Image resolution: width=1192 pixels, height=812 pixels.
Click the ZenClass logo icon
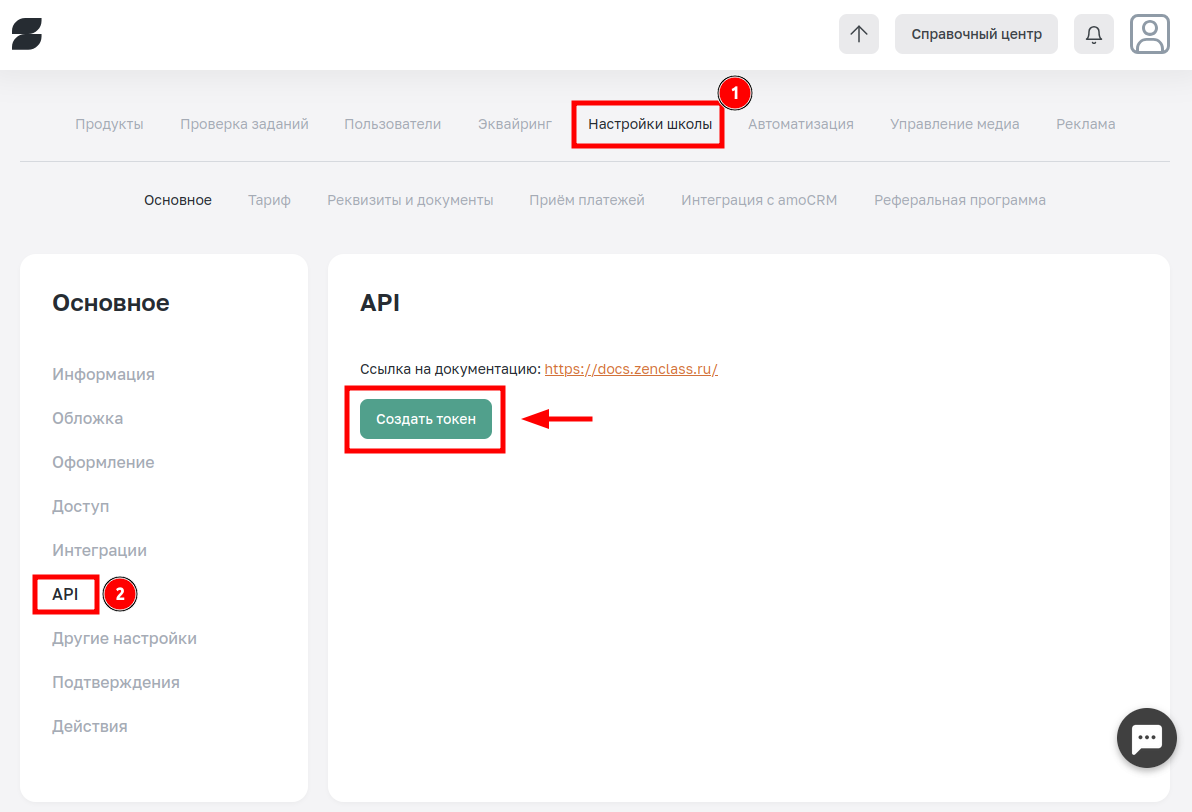(27, 34)
